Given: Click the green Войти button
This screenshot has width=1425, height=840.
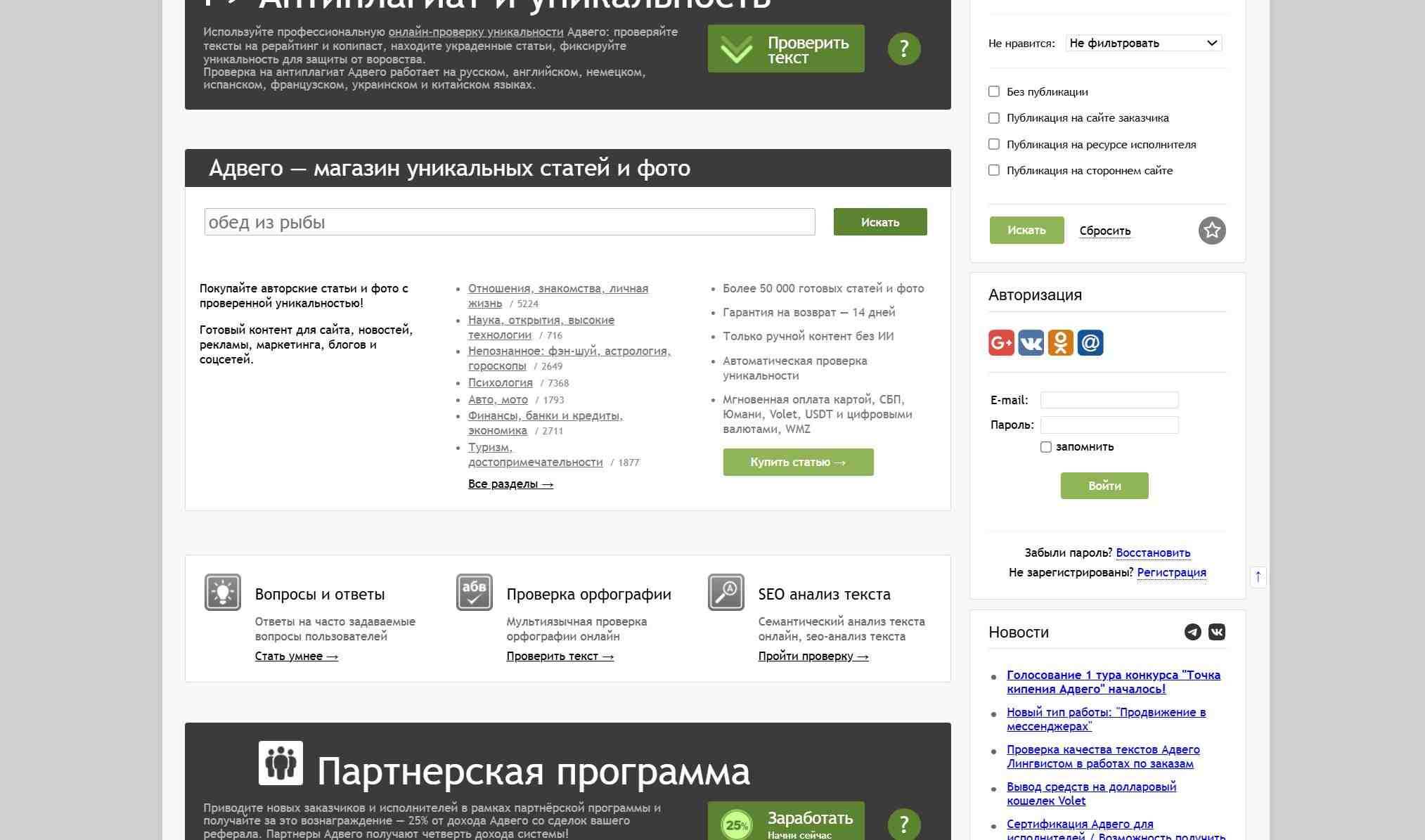Looking at the screenshot, I should tap(1104, 486).
